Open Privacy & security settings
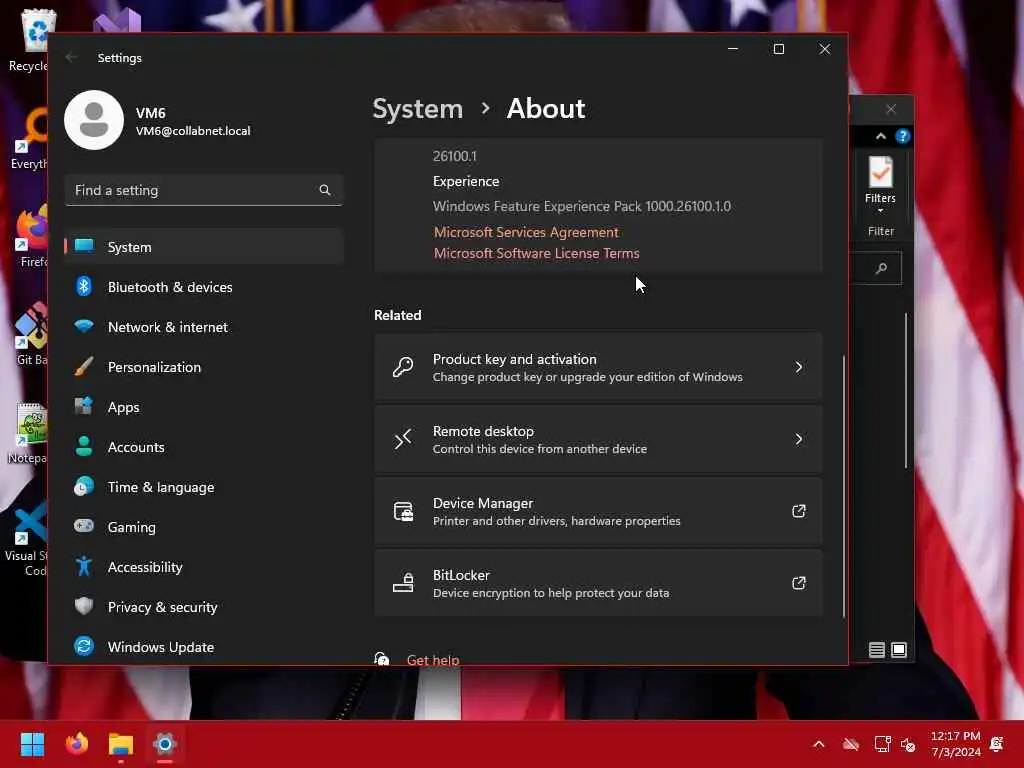The width and height of the screenshot is (1024, 768). tap(204, 607)
